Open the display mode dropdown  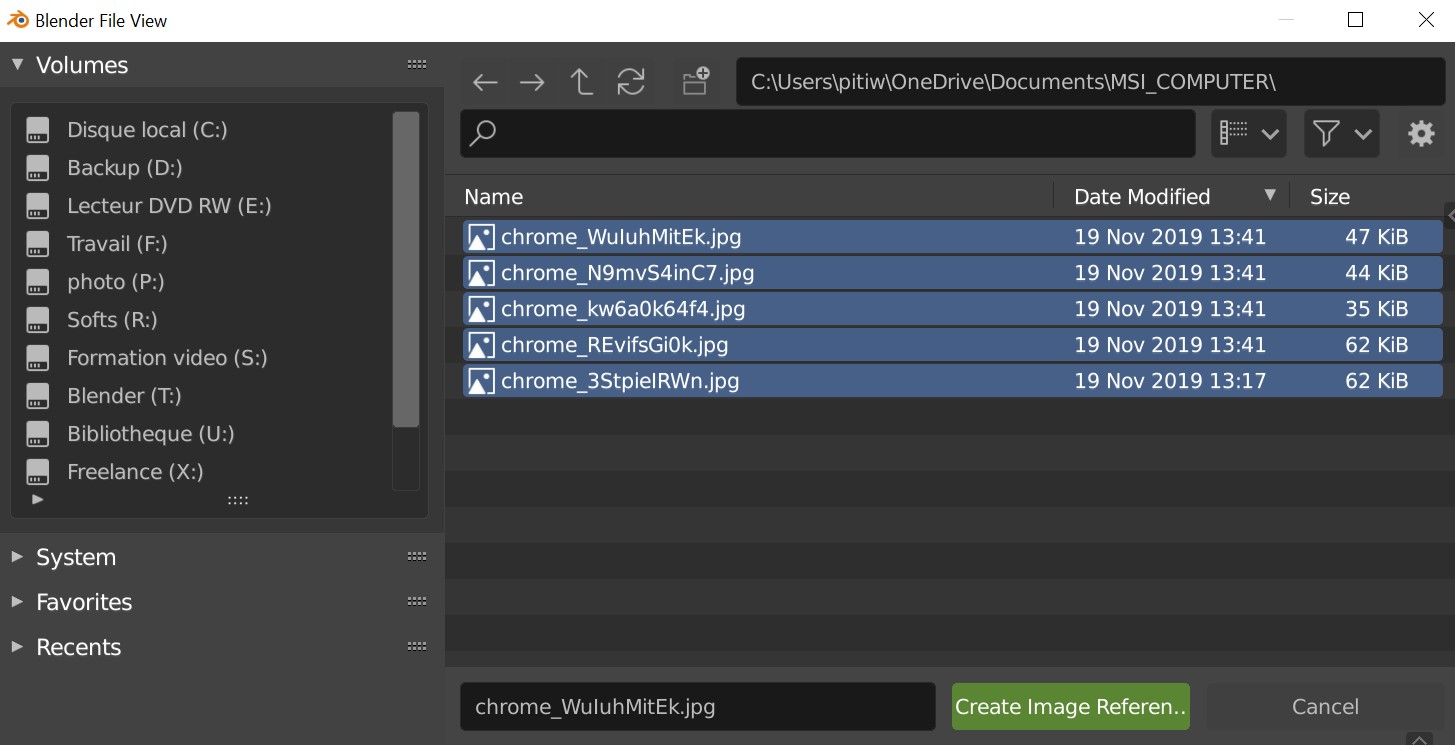(x=1249, y=133)
